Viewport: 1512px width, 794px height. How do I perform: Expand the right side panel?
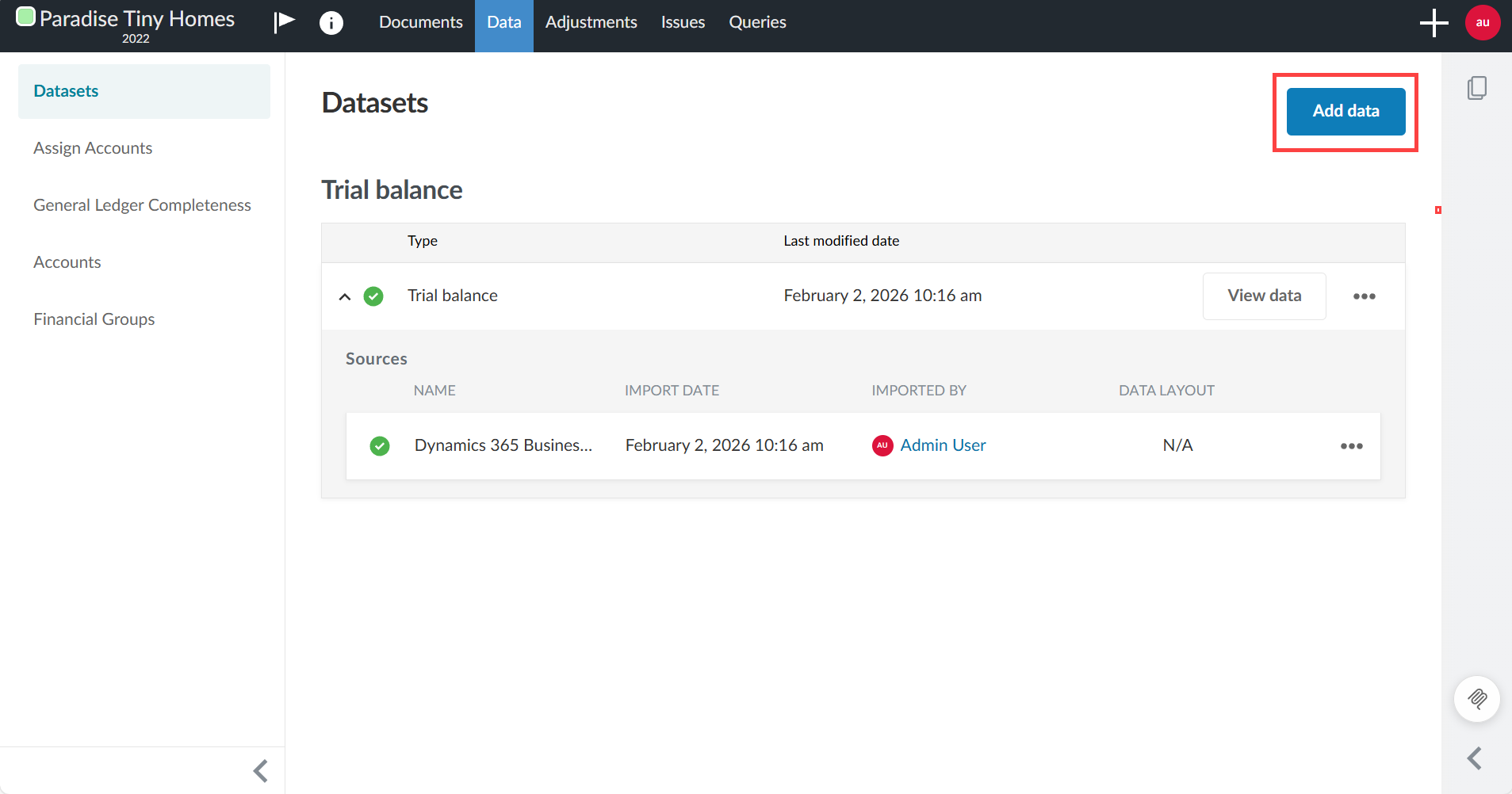[x=1474, y=758]
